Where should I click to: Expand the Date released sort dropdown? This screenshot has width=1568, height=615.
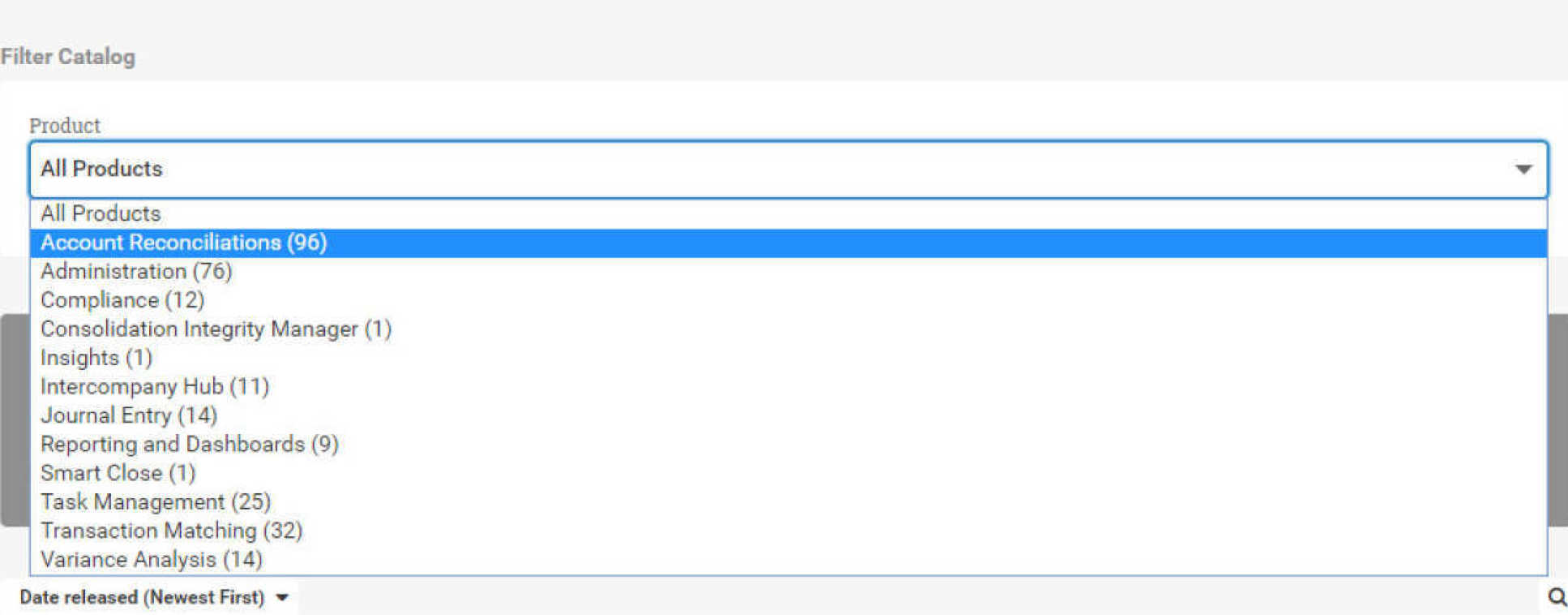(x=154, y=598)
